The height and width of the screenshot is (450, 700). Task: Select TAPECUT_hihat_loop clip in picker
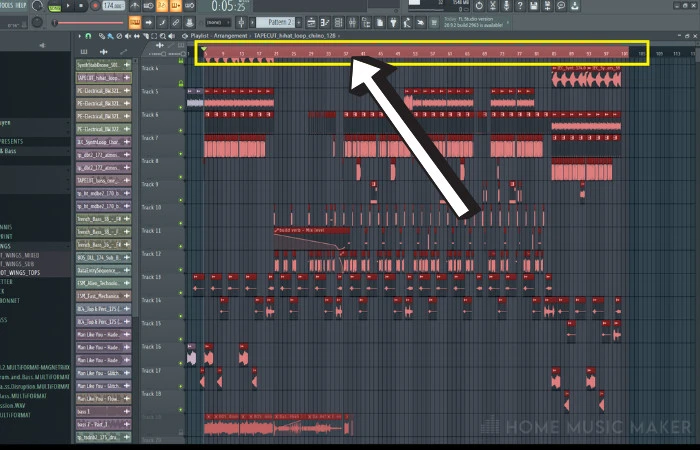pyautogui.click(x=104, y=78)
